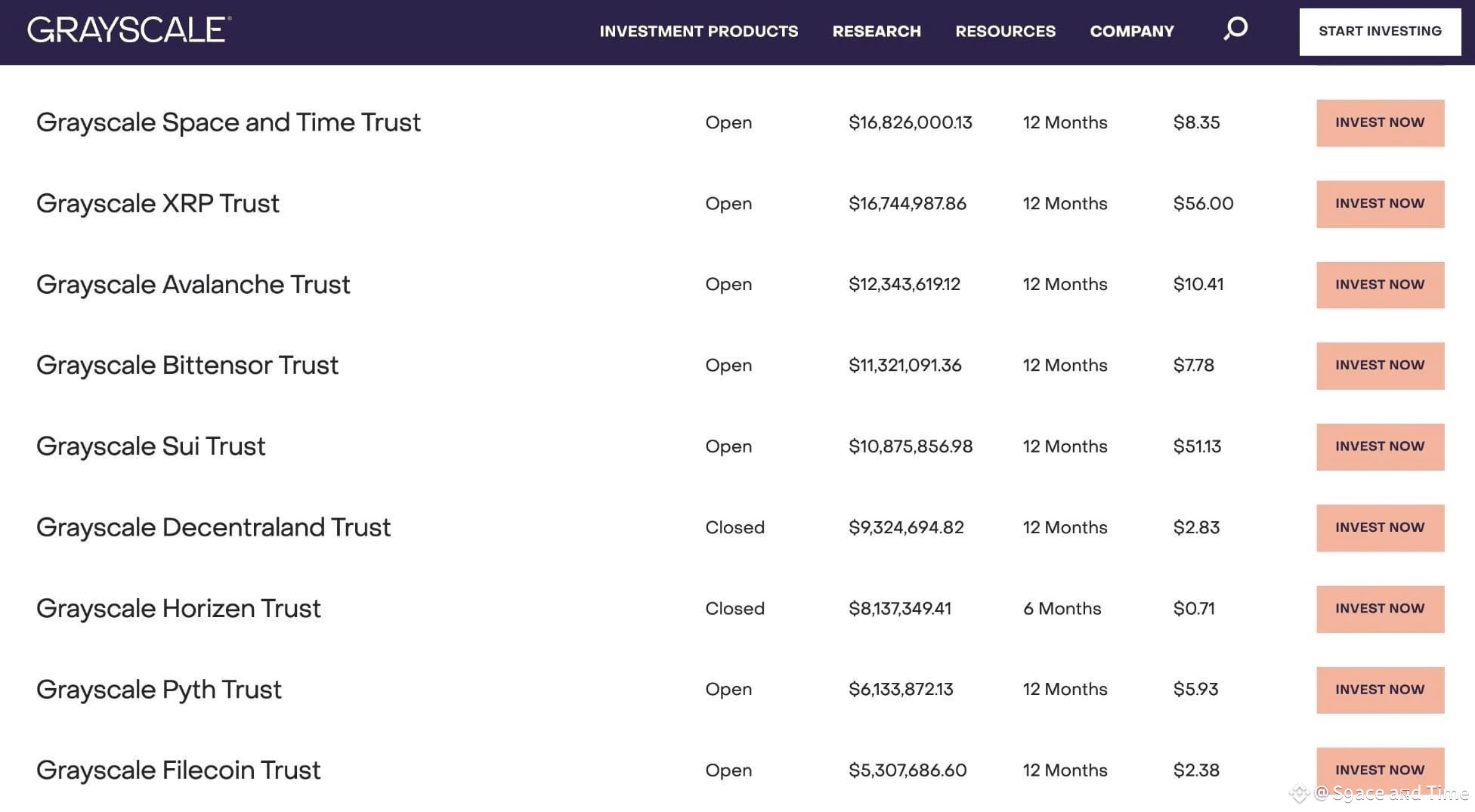1475x812 pixels.
Task: Invest now in Pyth Trust
Action: click(x=1380, y=690)
